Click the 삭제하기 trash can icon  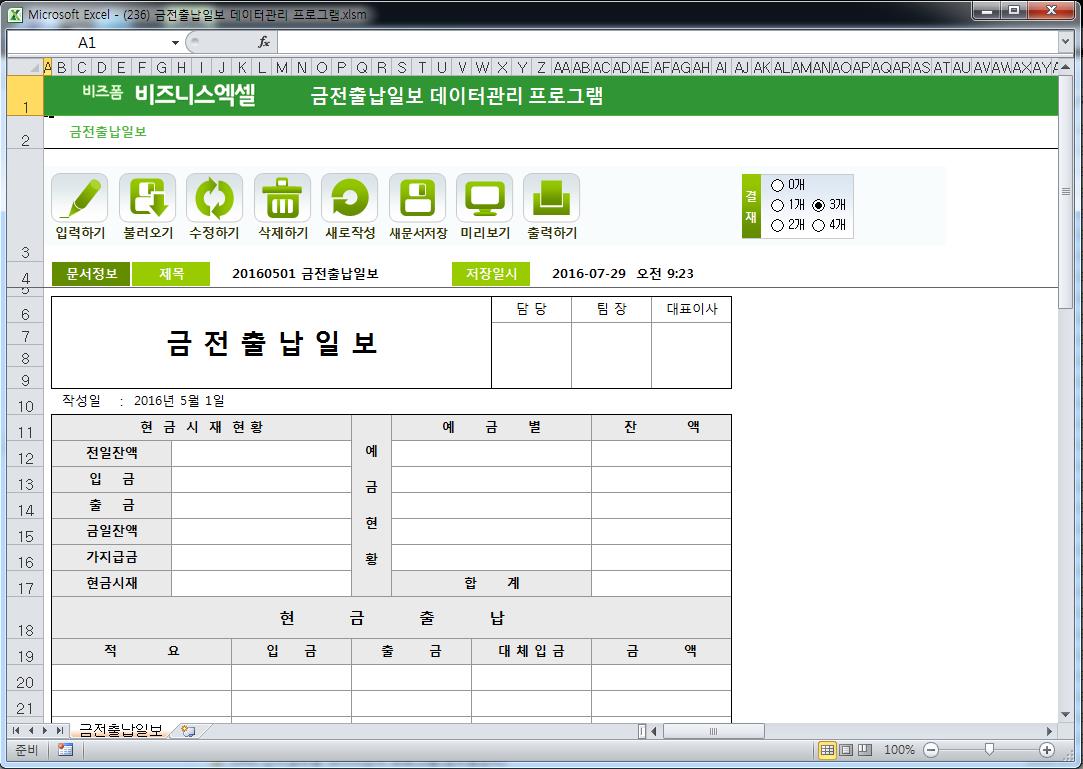point(282,199)
